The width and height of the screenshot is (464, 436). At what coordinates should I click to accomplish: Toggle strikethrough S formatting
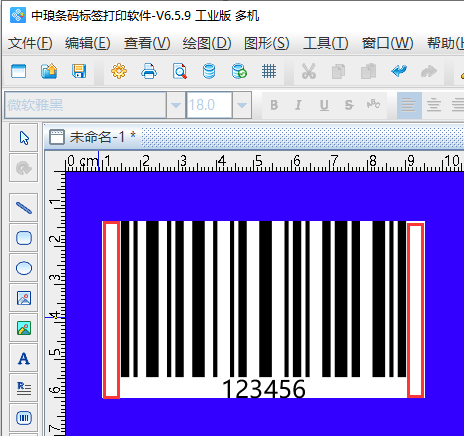click(x=349, y=105)
